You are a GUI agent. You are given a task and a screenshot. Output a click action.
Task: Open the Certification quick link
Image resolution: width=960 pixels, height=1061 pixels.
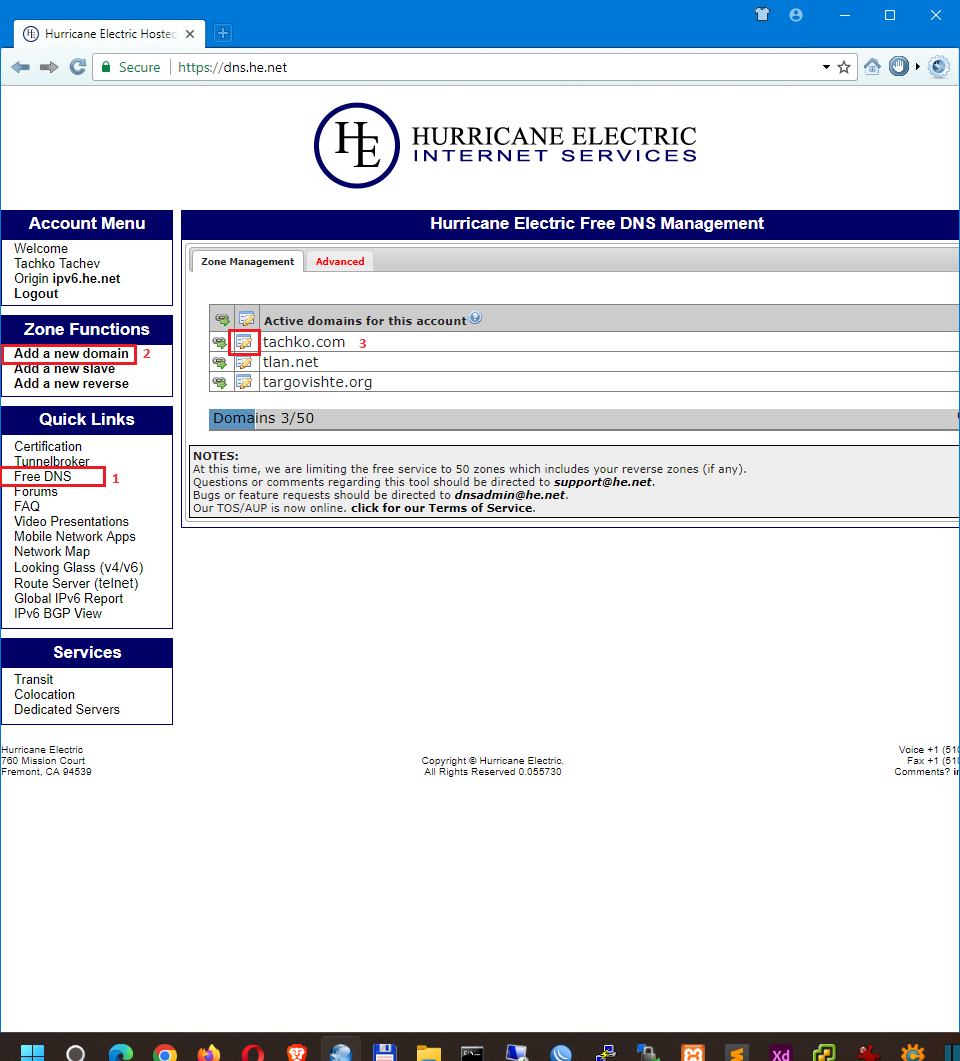(x=48, y=447)
